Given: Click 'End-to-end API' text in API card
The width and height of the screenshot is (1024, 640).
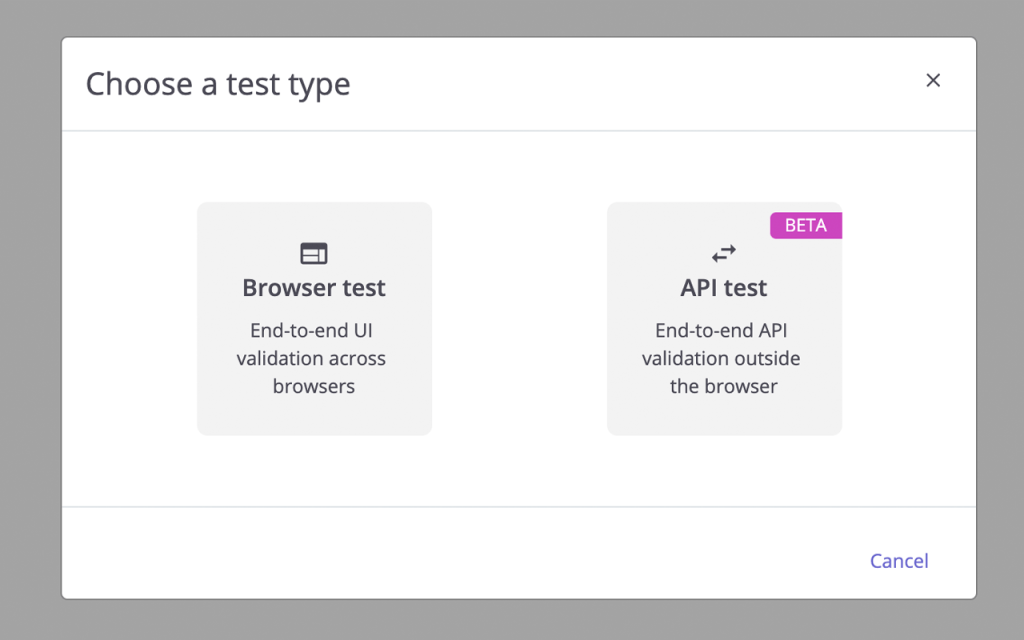Looking at the screenshot, I should [x=721, y=330].
